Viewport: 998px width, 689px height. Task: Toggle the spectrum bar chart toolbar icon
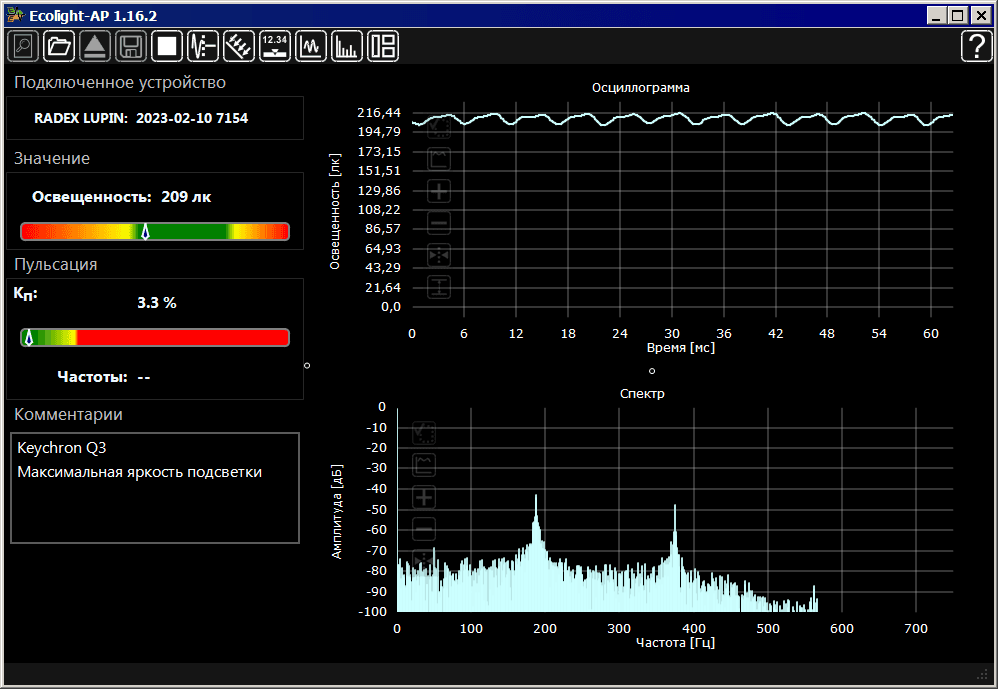[x=347, y=46]
